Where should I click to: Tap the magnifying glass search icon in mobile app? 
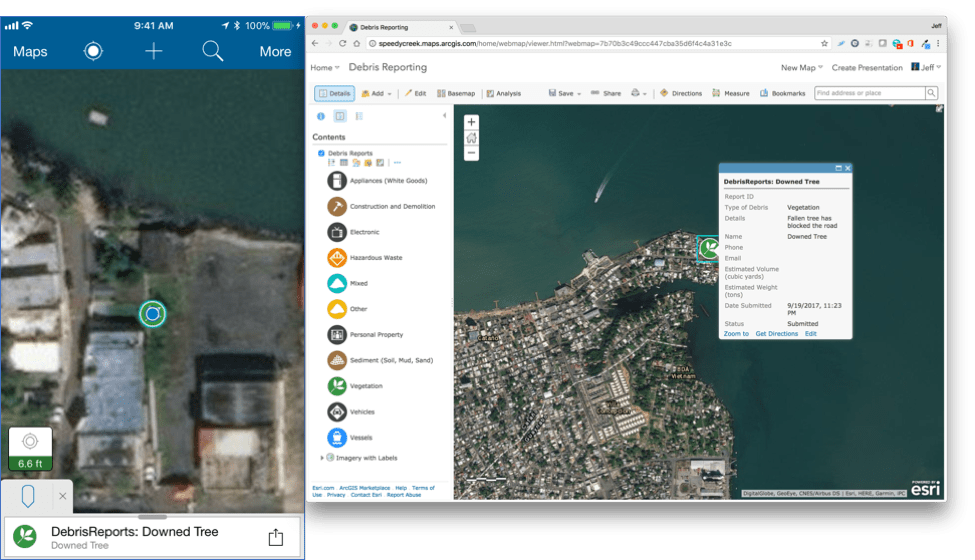pyautogui.click(x=212, y=51)
